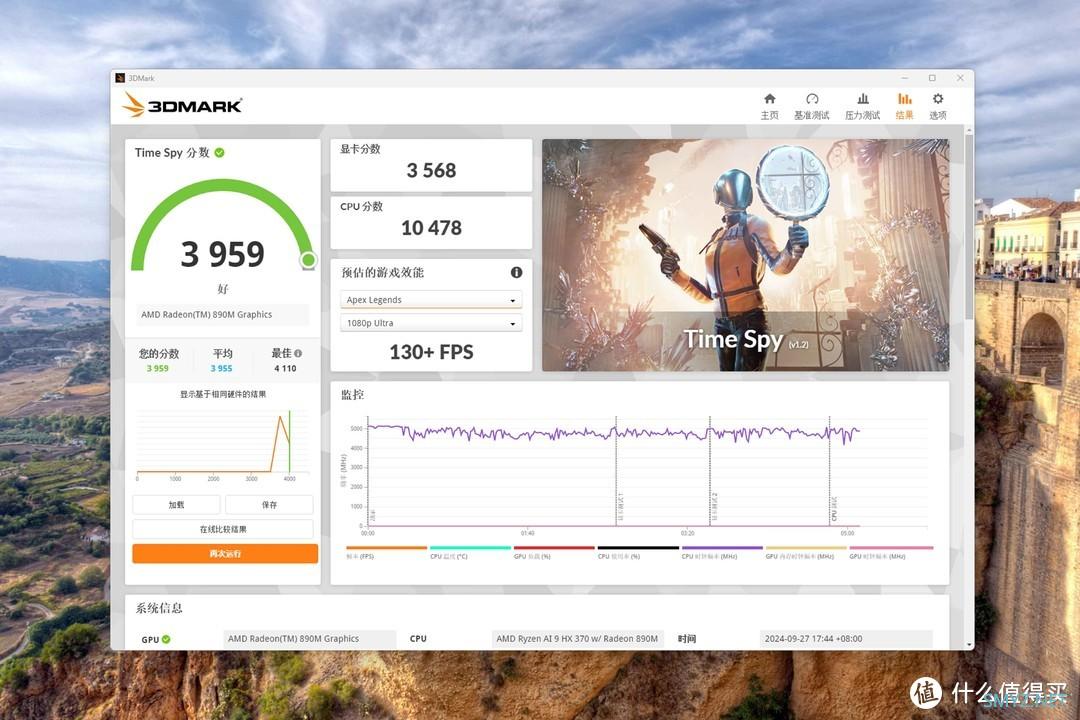1080x720 pixels.
Task: Minimize the 3DMark window
Action: pyautogui.click(x=905, y=78)
